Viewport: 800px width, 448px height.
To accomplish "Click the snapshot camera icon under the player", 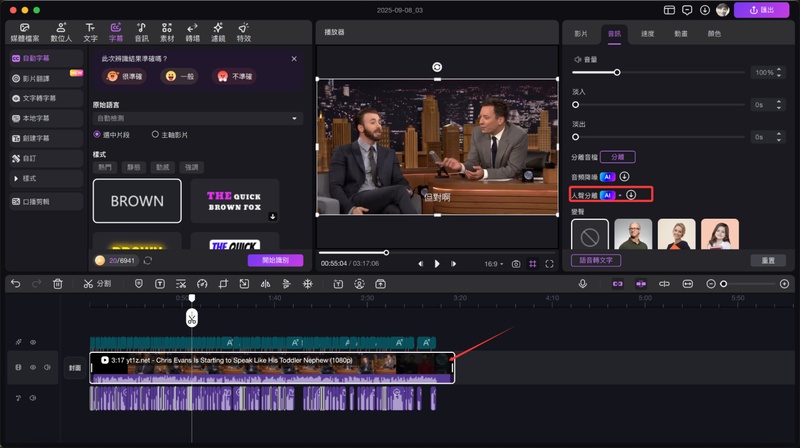I will click(x=516, y=264).
